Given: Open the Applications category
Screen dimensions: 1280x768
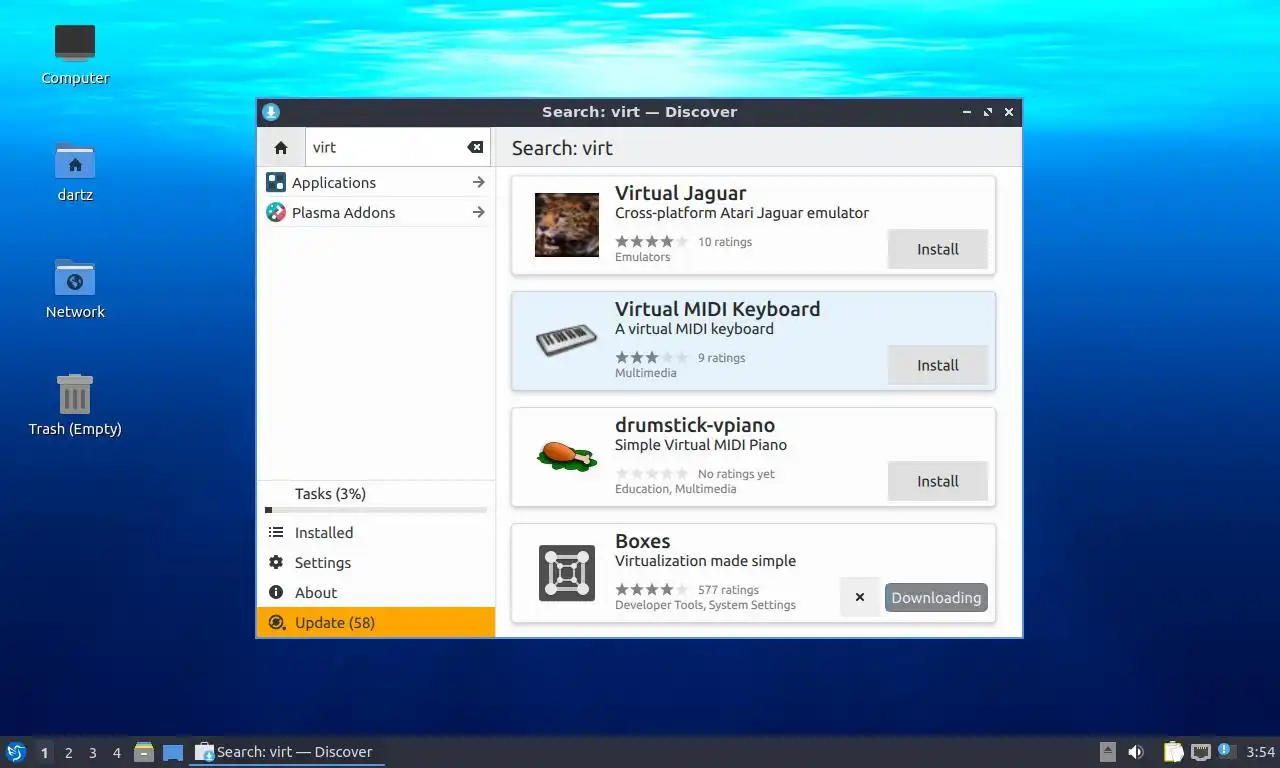Looking at the screenshot, I should pos(376,182).
